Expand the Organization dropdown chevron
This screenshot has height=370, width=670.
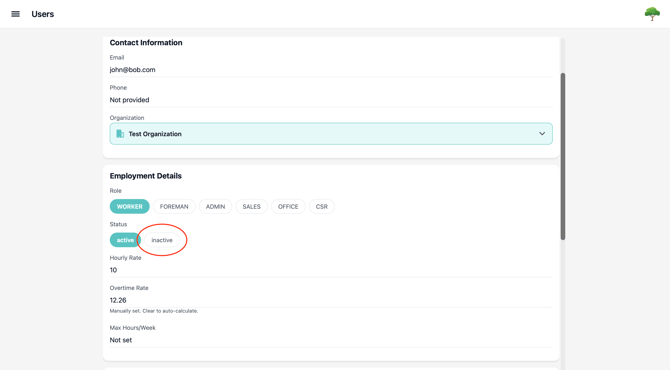[542, 134]
